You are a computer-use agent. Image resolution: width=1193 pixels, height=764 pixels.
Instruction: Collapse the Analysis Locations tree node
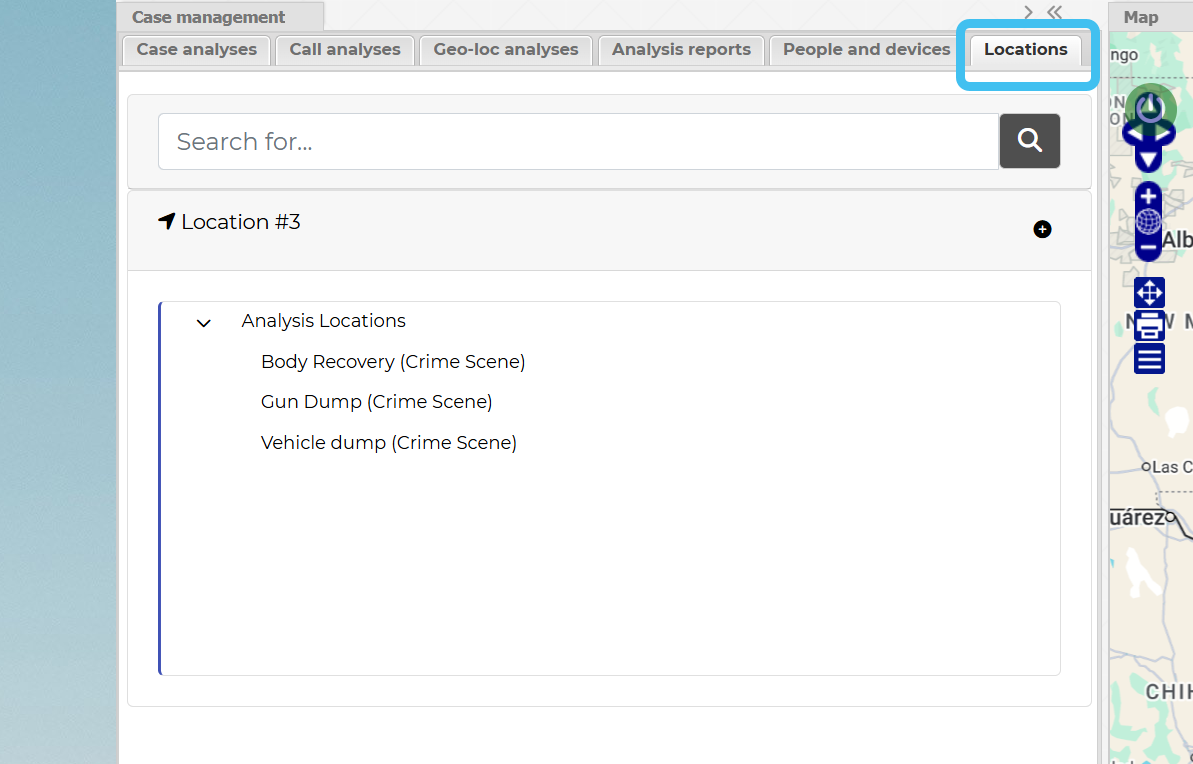(x=204, y=323)
